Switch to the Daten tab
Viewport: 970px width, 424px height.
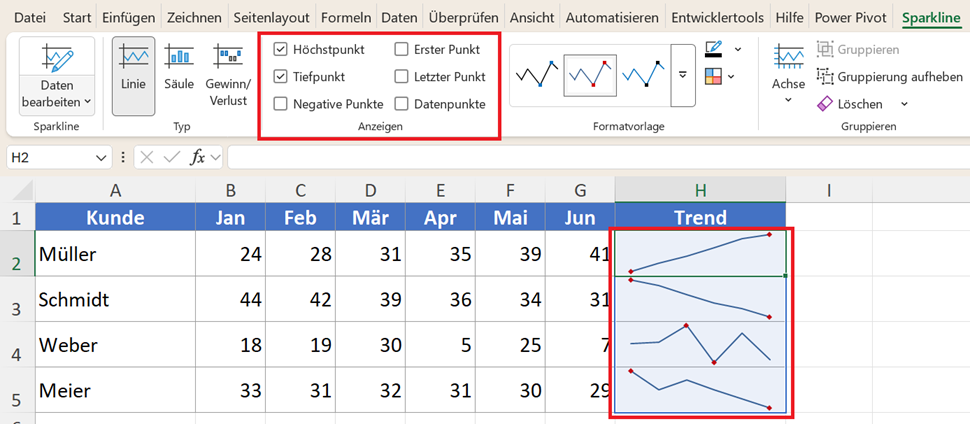click(x=399, y=17)
